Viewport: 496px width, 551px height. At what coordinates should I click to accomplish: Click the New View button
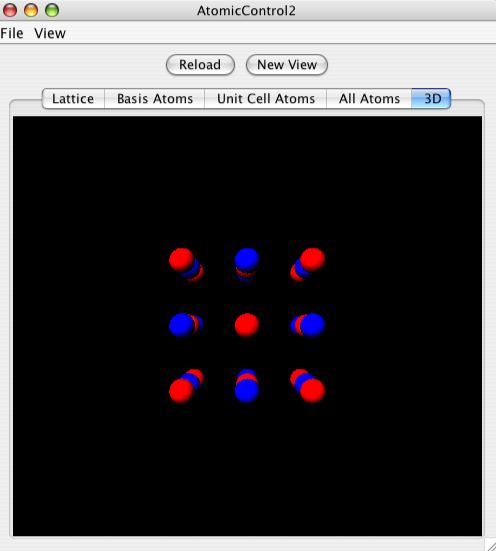287,65
